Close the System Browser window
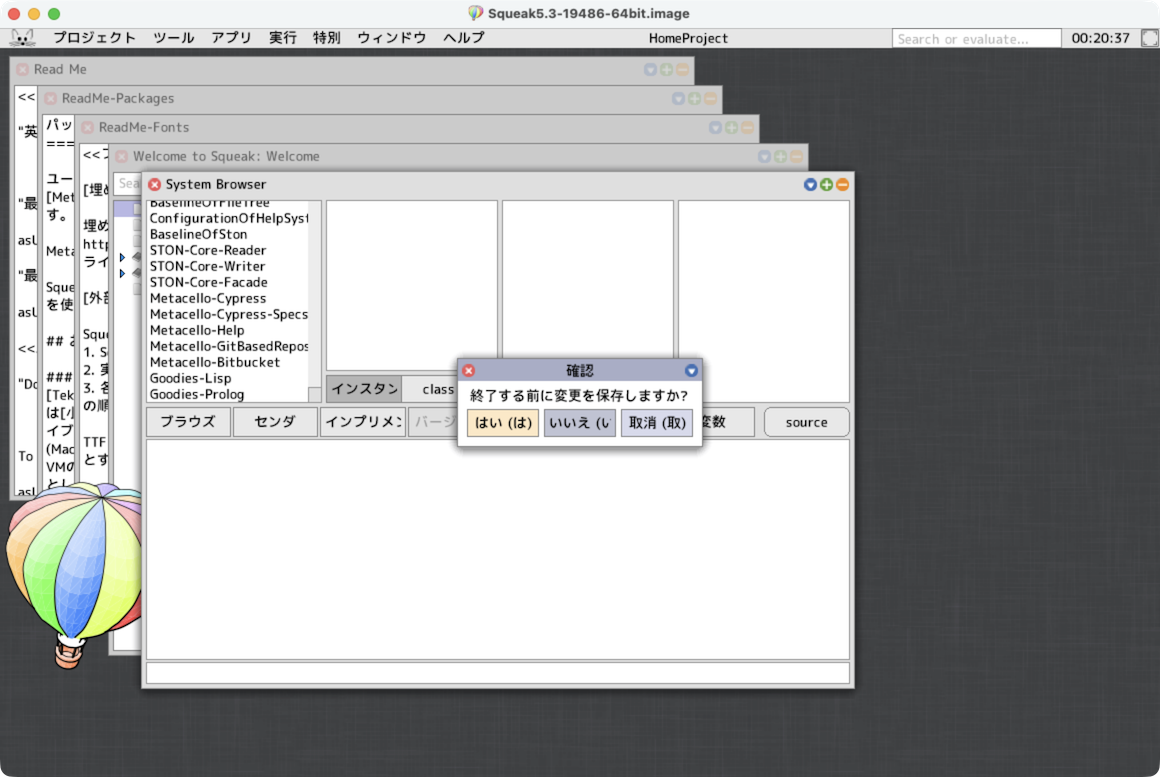 tap(154, 185)
